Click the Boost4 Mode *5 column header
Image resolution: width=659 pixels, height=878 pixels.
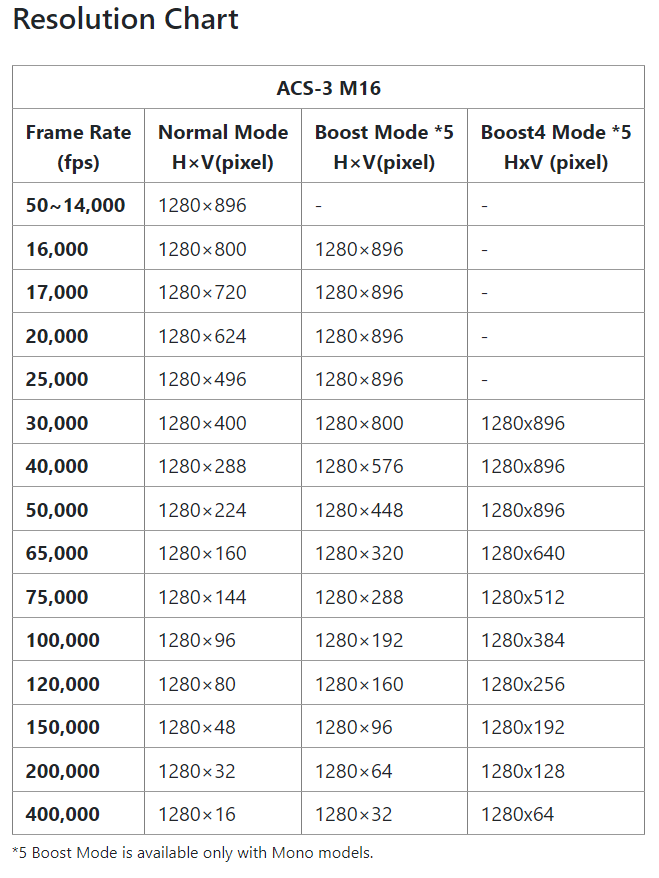click(555, 146)
